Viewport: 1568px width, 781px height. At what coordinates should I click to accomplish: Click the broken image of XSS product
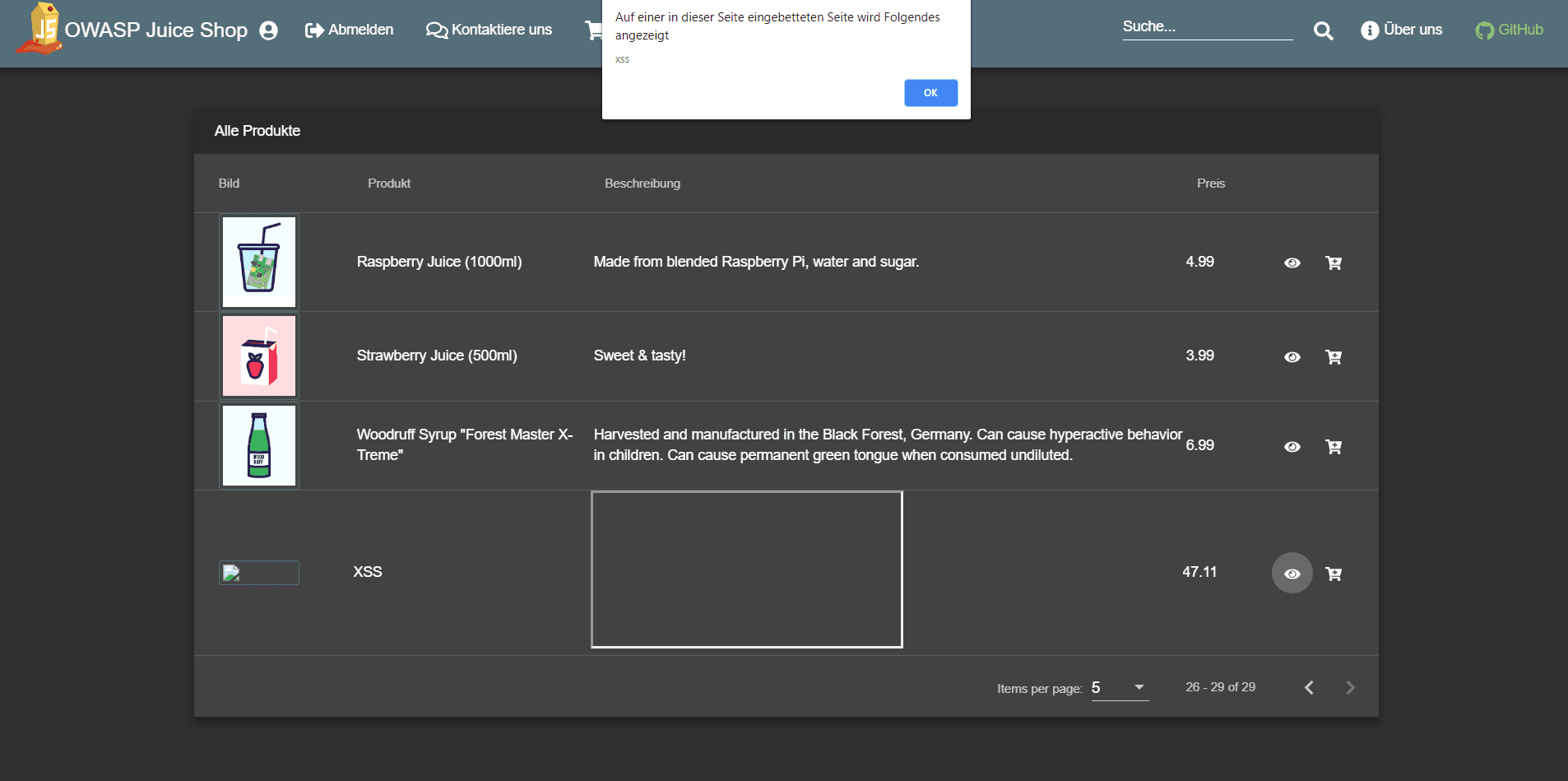coord(259,573)
